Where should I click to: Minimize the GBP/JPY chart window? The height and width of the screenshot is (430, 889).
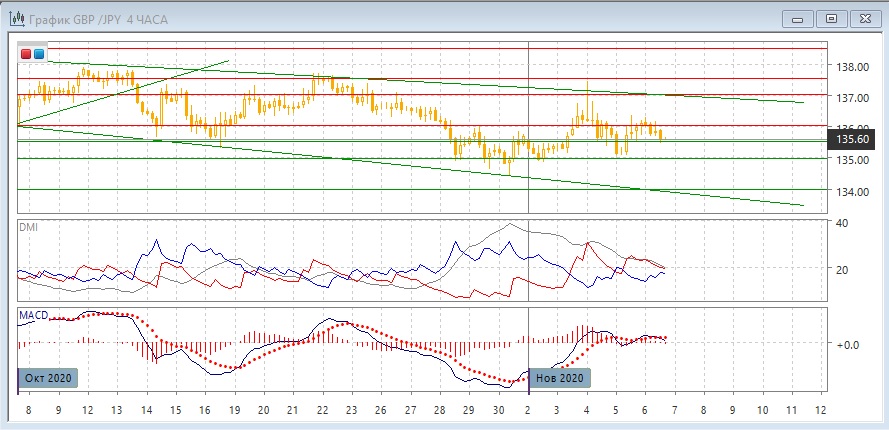(x=797, y=18)
